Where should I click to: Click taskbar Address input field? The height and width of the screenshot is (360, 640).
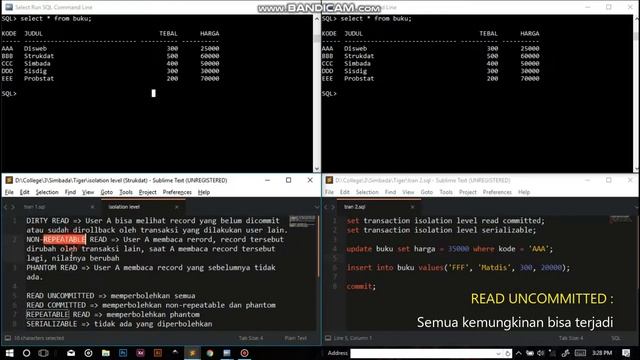[422, 353]
